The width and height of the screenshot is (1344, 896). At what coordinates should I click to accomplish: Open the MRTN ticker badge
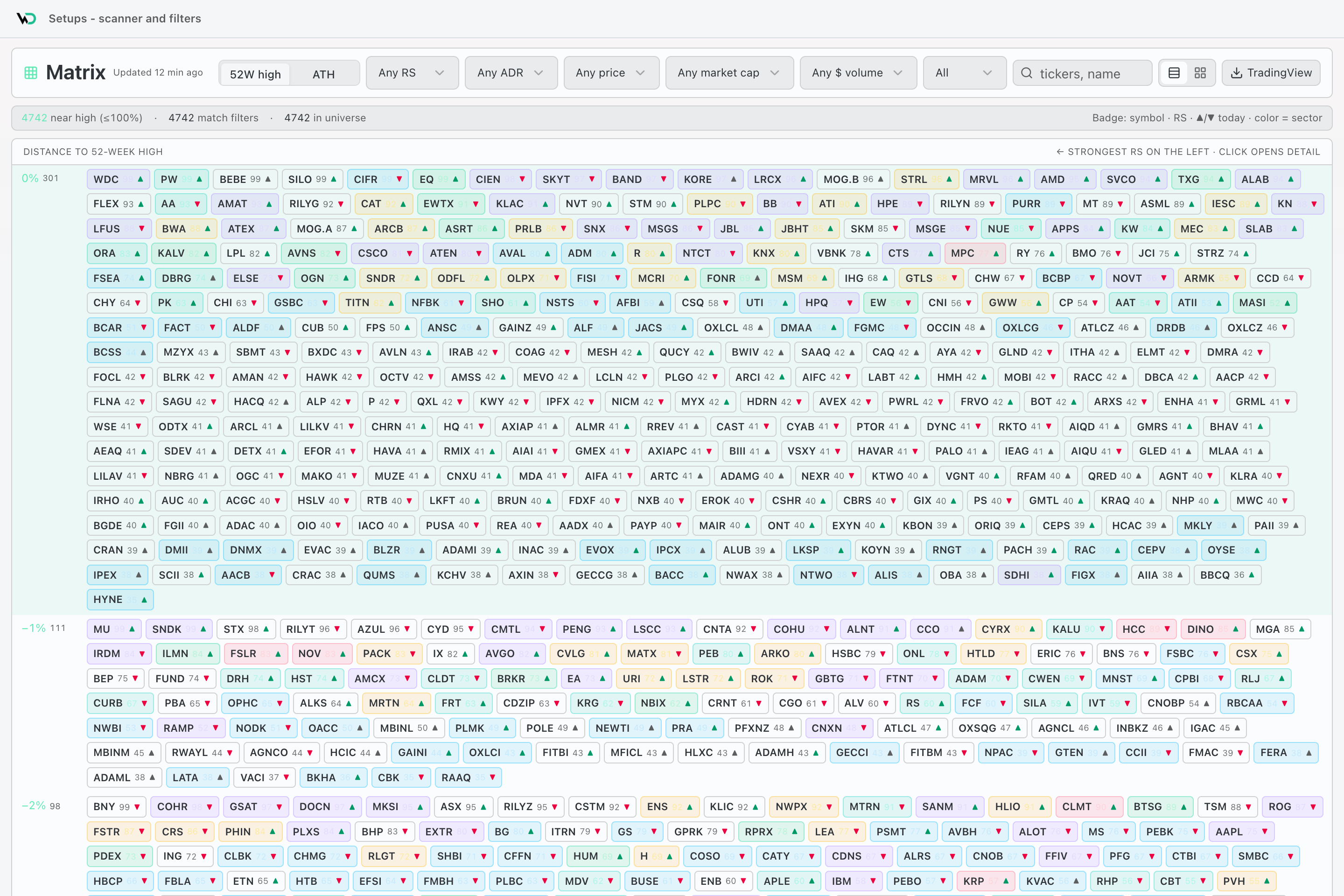[396, 703]
